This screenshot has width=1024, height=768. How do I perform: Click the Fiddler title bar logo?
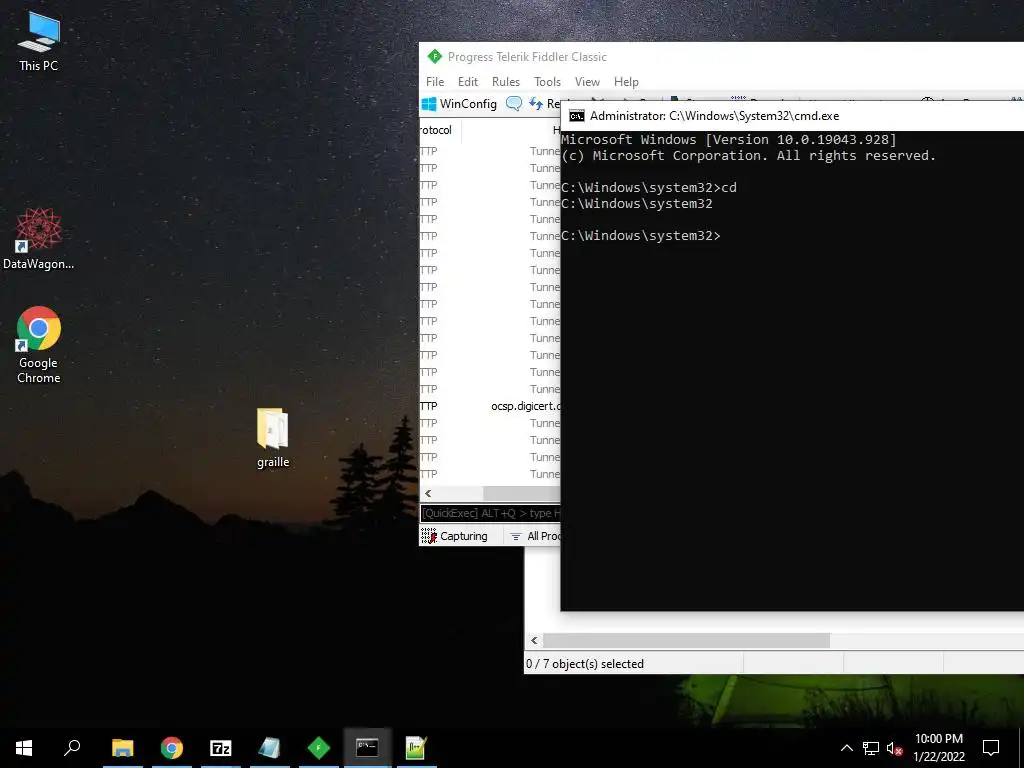pos(434,57)
